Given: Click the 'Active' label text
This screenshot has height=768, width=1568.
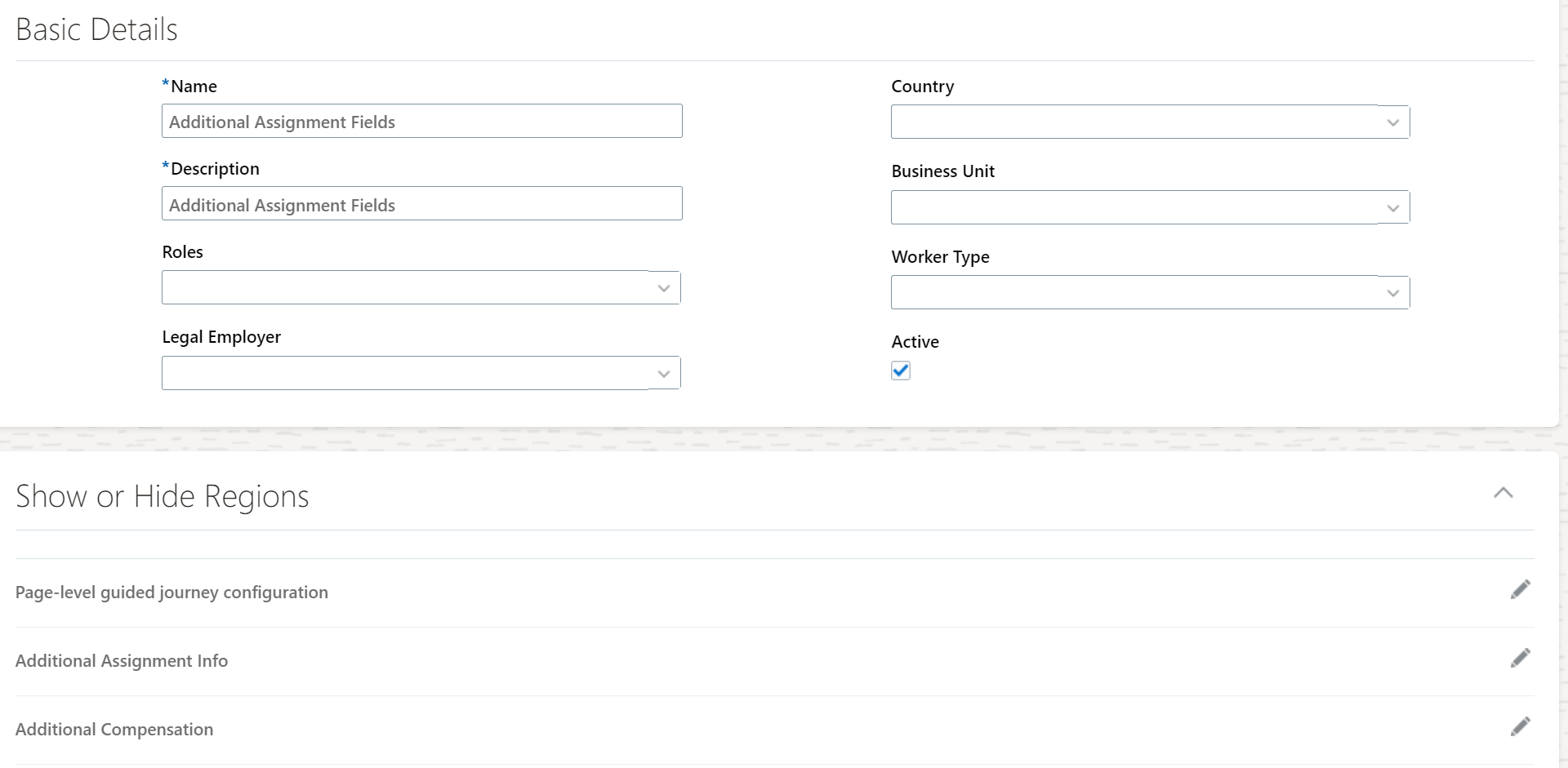Looking at the screenshot, I should pos(915,342).
